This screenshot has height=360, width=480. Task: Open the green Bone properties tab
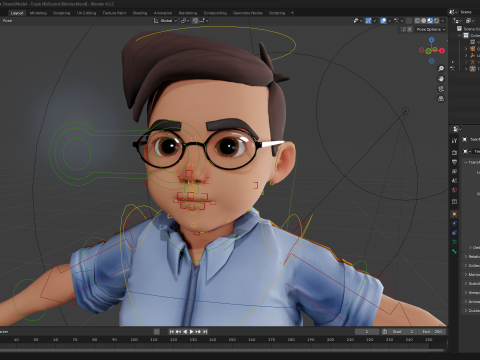454,251
